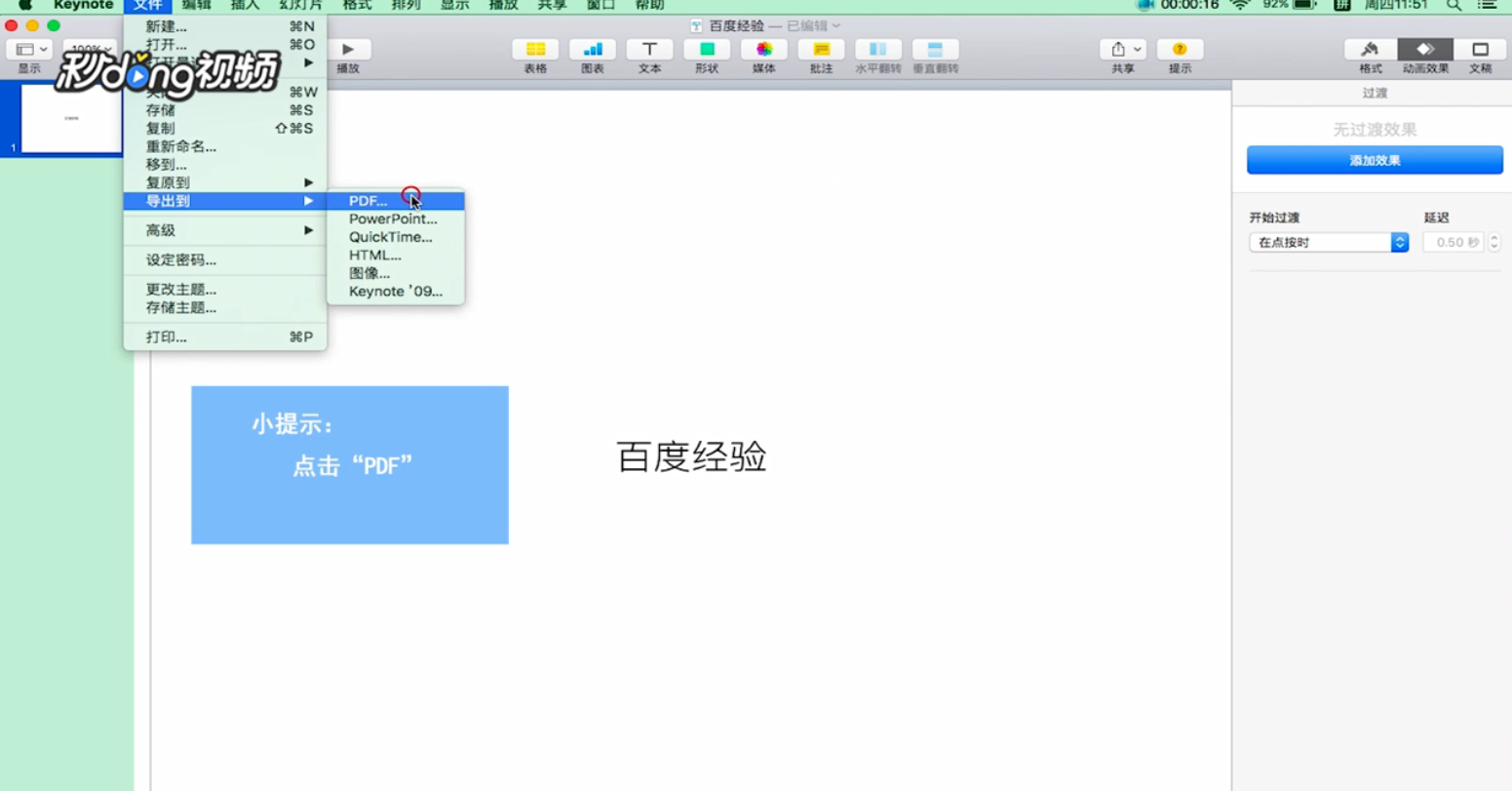
Task: Expand the 复原到 submenu
Action: (x=225, y=182)
